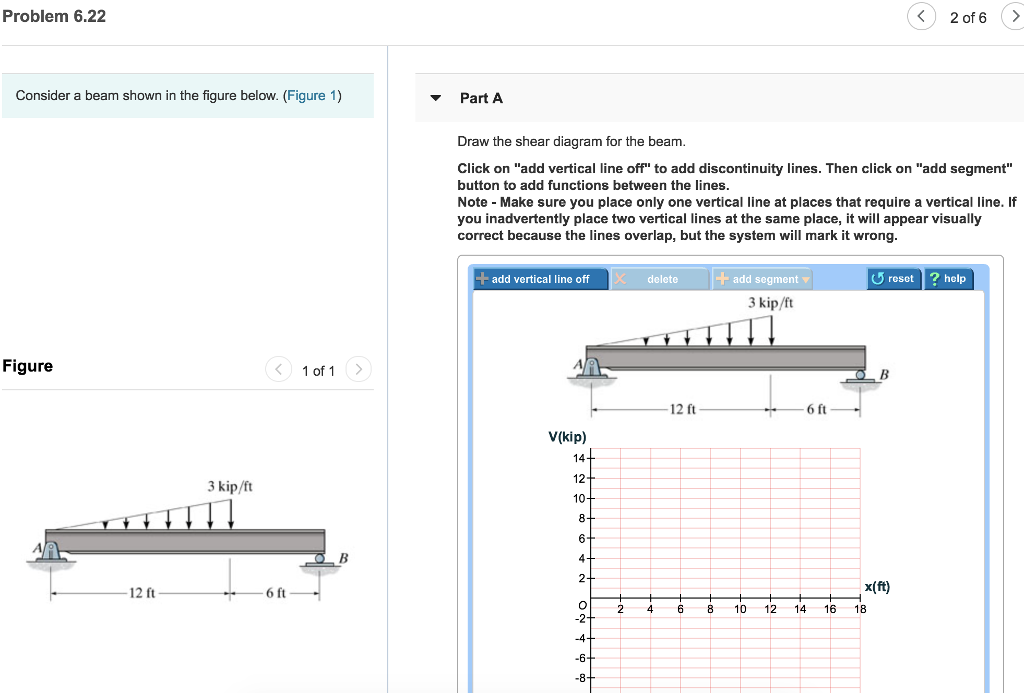Click the question mark help icon
Screen dimensions: 1024x693
click(x=935, y=279)
